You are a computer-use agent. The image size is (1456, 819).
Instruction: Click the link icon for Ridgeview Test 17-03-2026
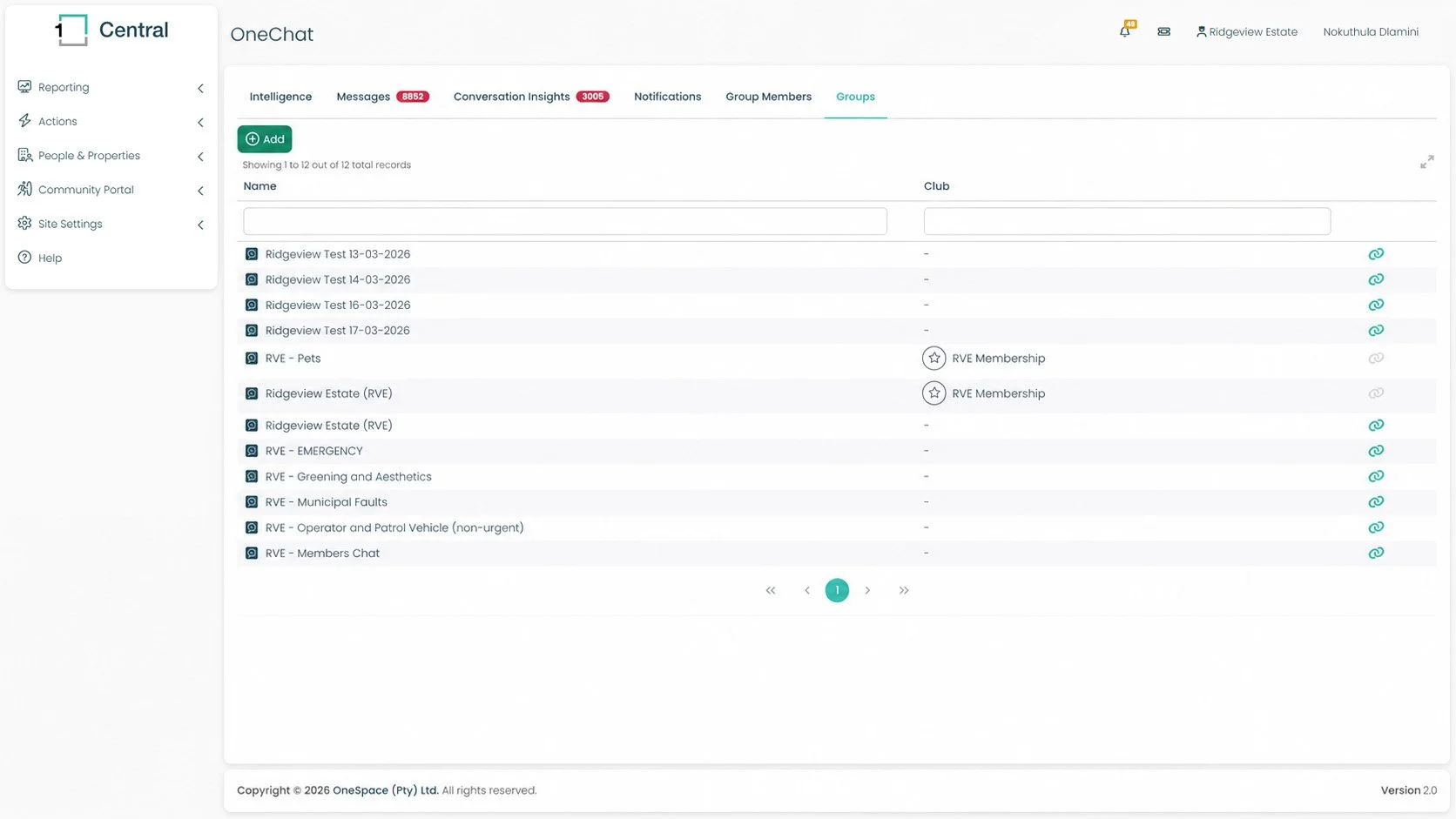click(x=1376, y=331)
